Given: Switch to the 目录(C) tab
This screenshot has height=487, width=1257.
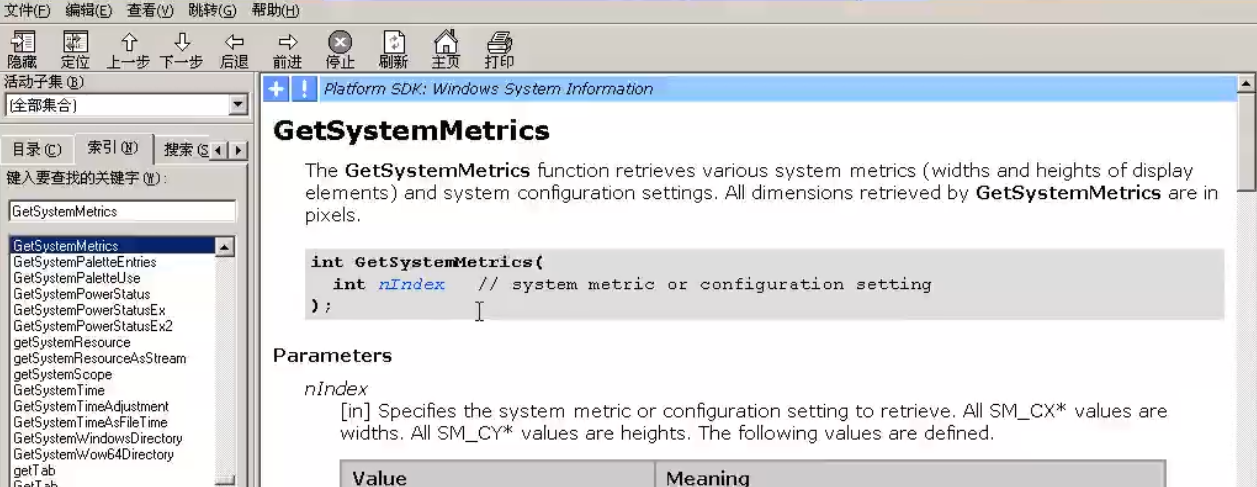Looking at the screenshot, I should [x=37, y=150].
